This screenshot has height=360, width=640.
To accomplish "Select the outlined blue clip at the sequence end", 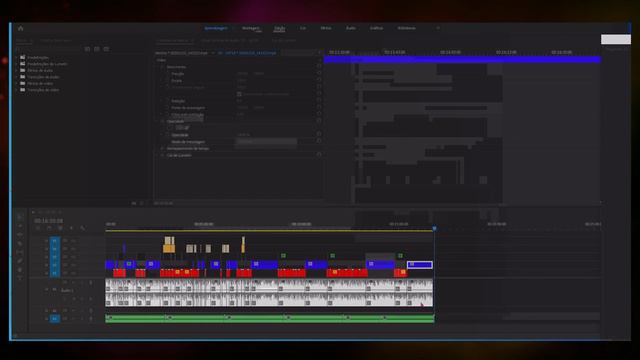I will pyautogui.click(x=420, y=264).
